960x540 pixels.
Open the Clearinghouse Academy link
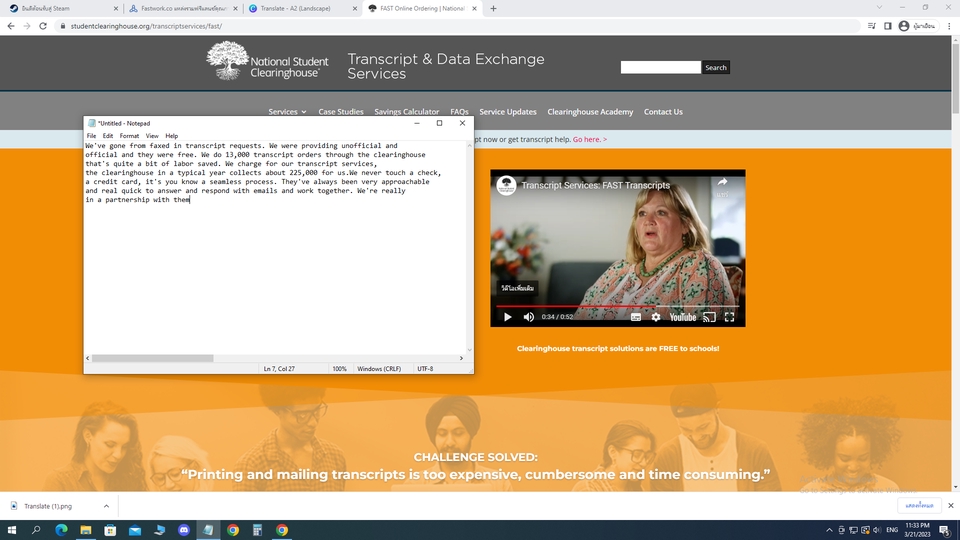coord(590,111)
